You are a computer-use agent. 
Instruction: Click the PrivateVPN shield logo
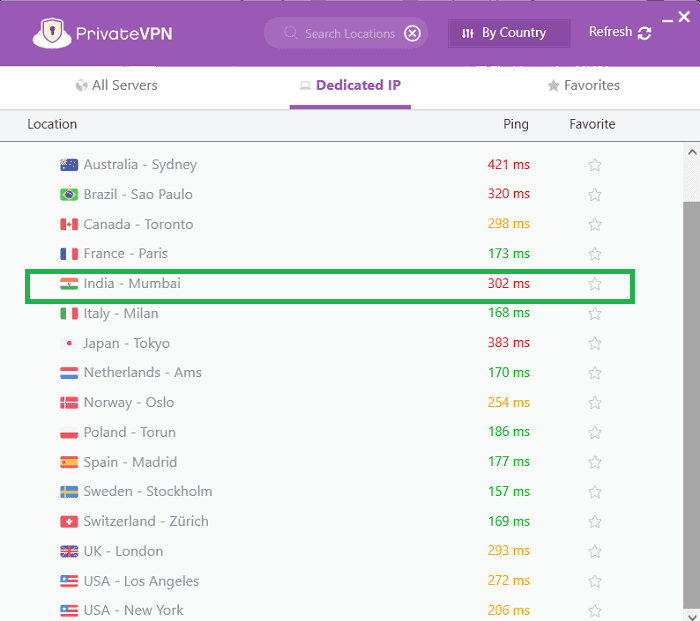pos(52,33)
